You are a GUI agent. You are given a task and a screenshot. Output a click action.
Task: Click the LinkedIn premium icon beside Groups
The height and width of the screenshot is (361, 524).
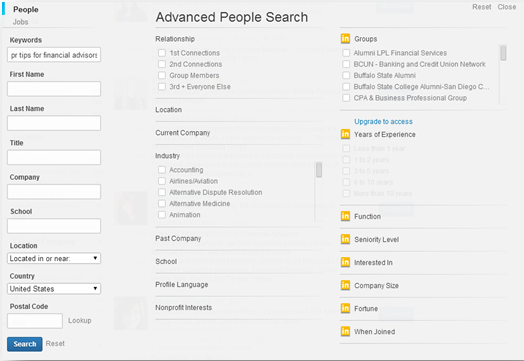tap(345, 38)
